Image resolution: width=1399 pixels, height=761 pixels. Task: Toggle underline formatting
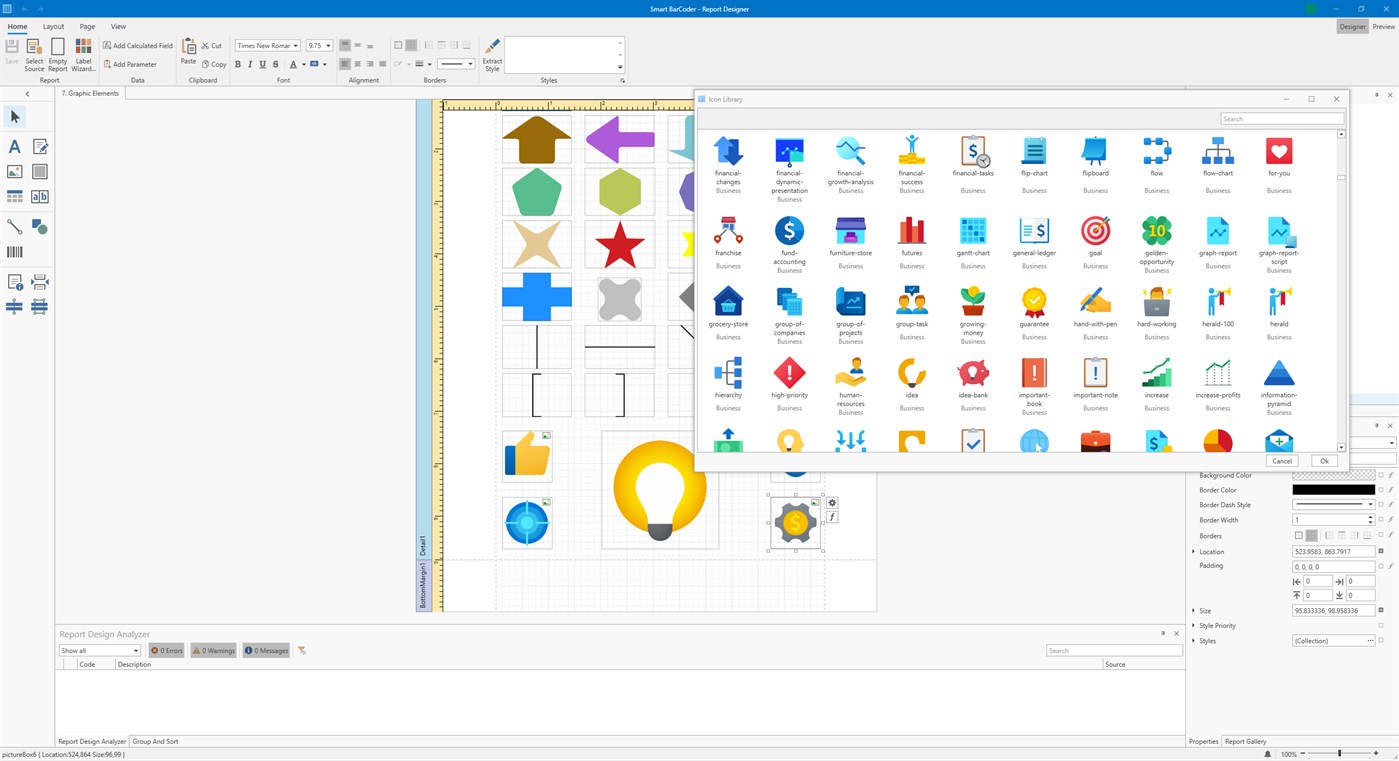pos(262,64)
